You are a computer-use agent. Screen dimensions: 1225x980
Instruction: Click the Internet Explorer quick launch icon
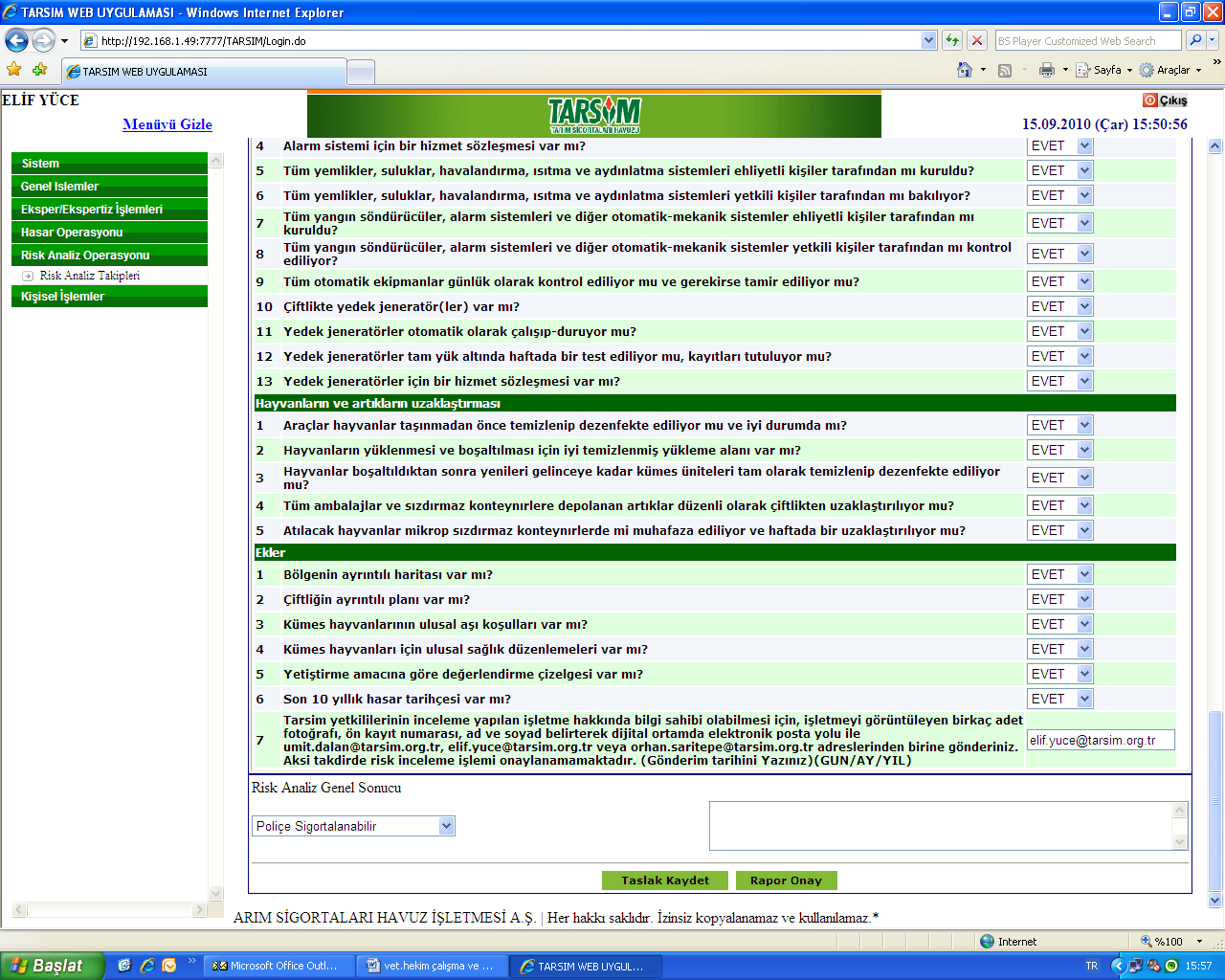(x=147, y=966)
